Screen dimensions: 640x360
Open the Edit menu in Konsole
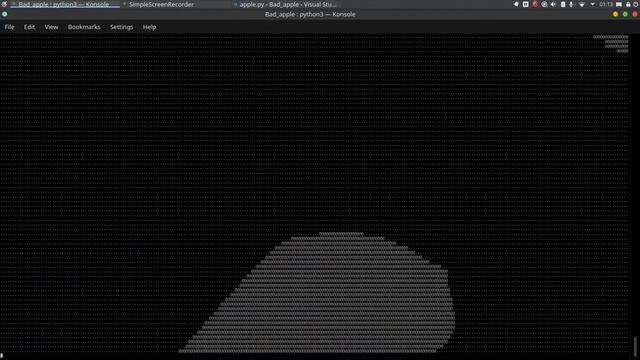[29, 27]
